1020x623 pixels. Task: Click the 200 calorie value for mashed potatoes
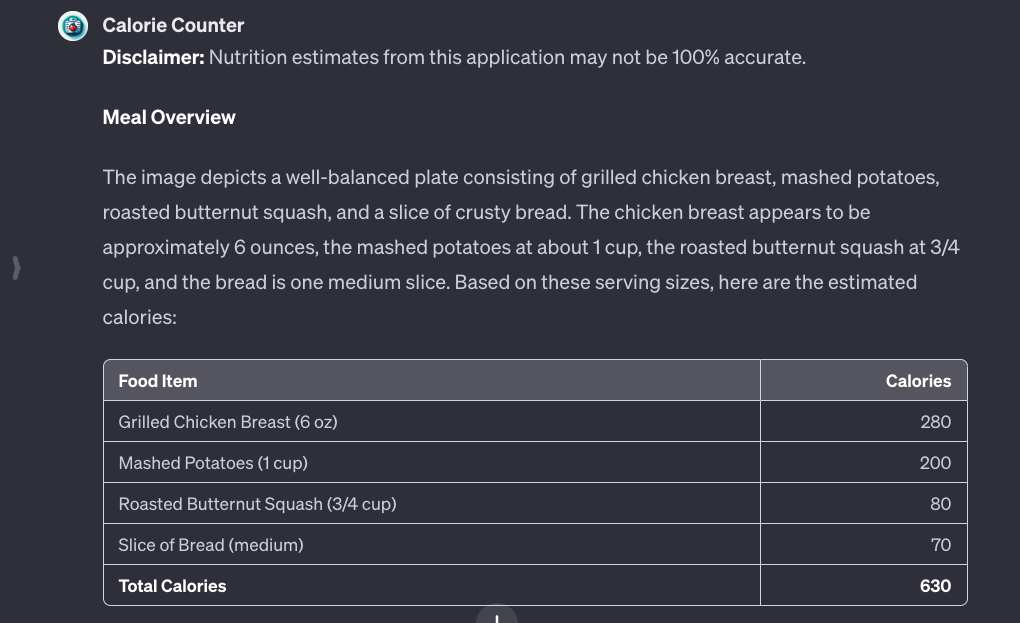(x=935, y=463)
